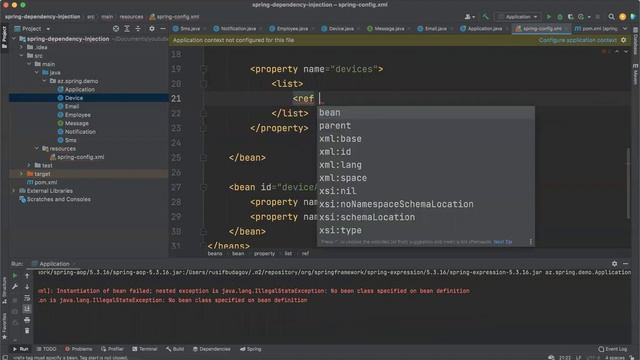Open the Terminal tool window button
The width and height of the screenshot is (640, 360).
point(145,349)
